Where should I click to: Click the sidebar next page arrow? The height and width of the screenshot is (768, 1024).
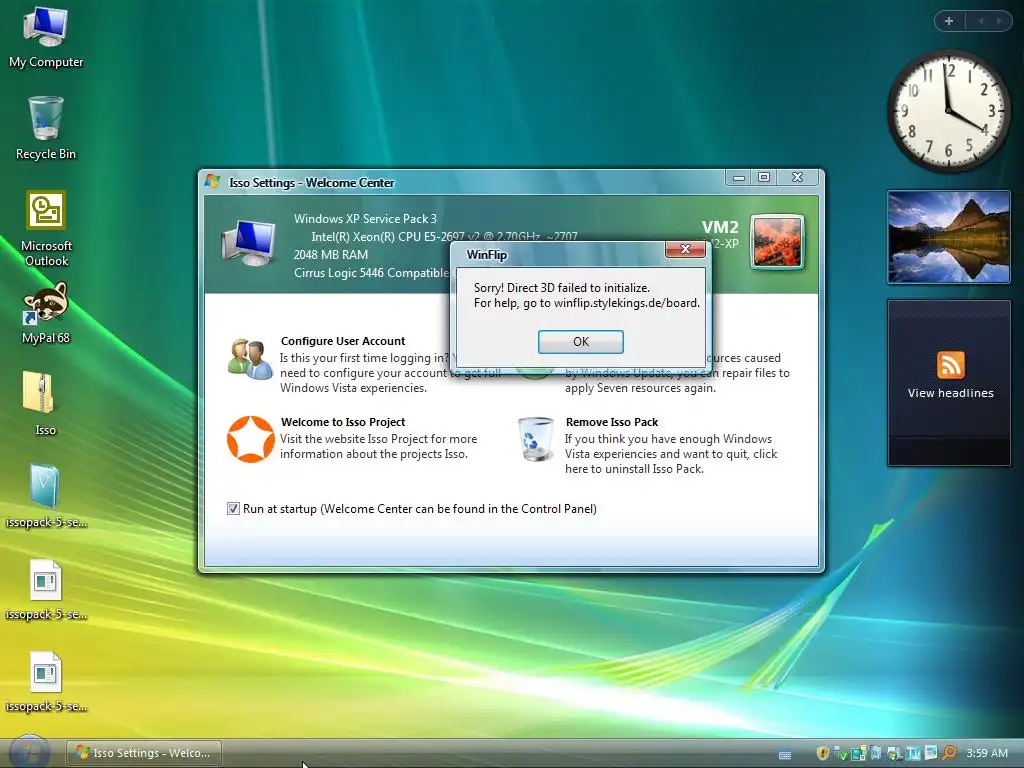(999, 21)
